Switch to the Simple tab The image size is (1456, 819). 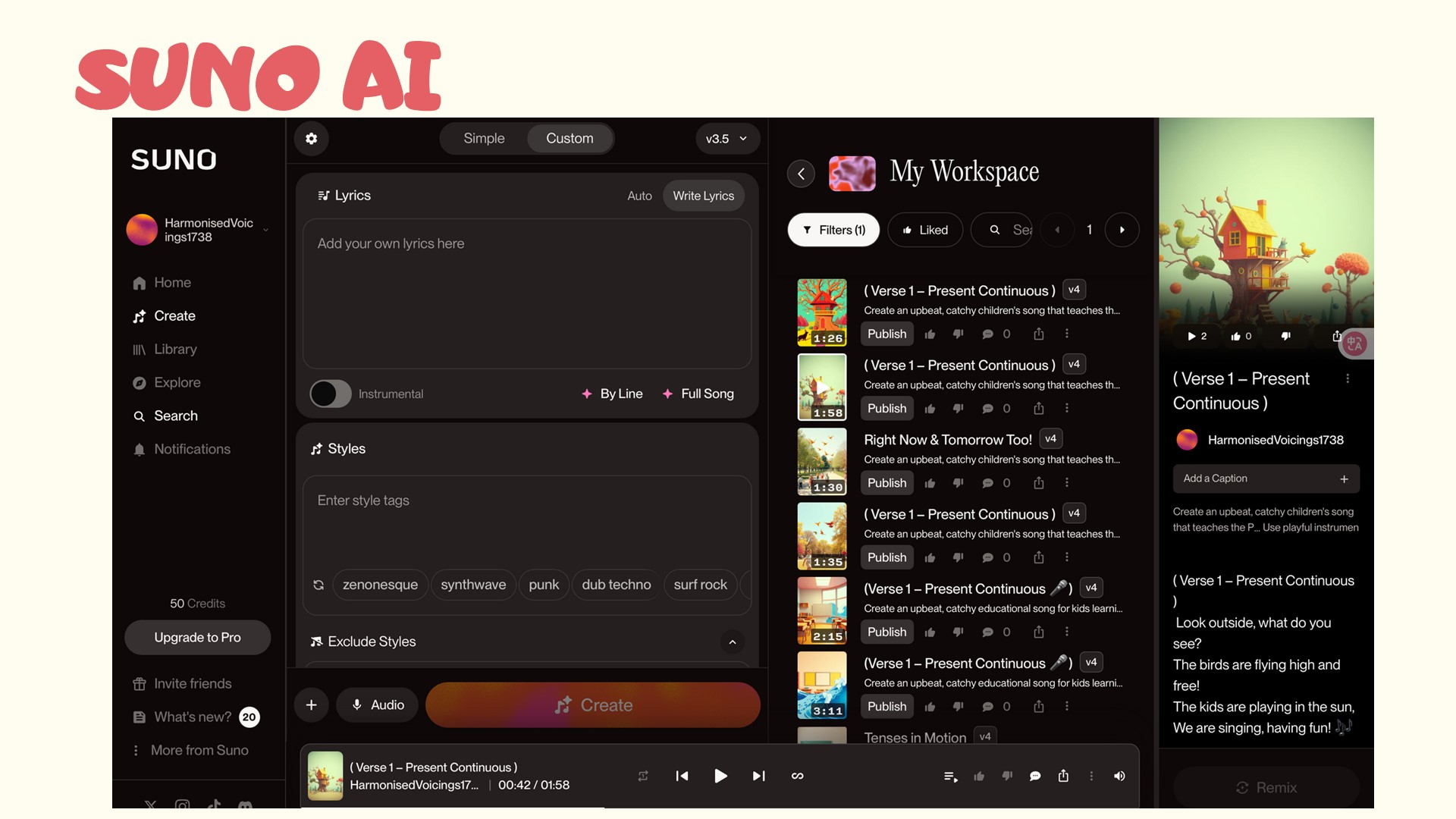pos(484,139)
